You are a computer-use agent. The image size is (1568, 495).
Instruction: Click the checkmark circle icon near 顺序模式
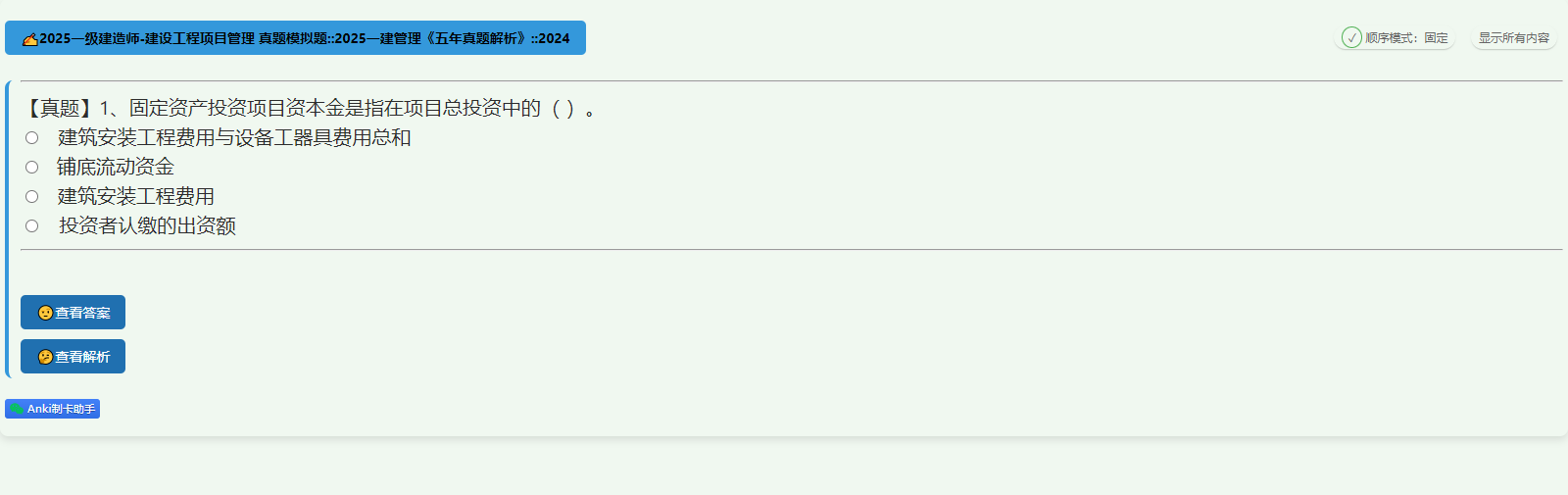click(x=1351, y=38)
